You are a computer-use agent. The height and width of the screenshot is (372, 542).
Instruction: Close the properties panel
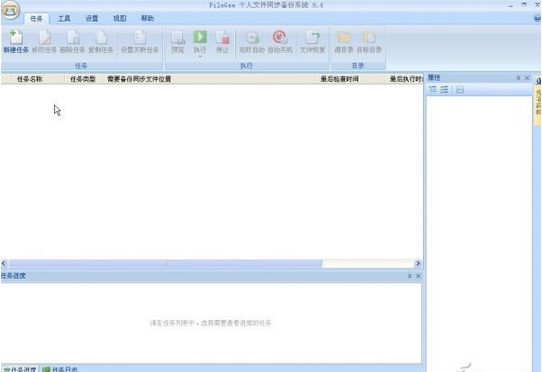(x=527, y=78)
